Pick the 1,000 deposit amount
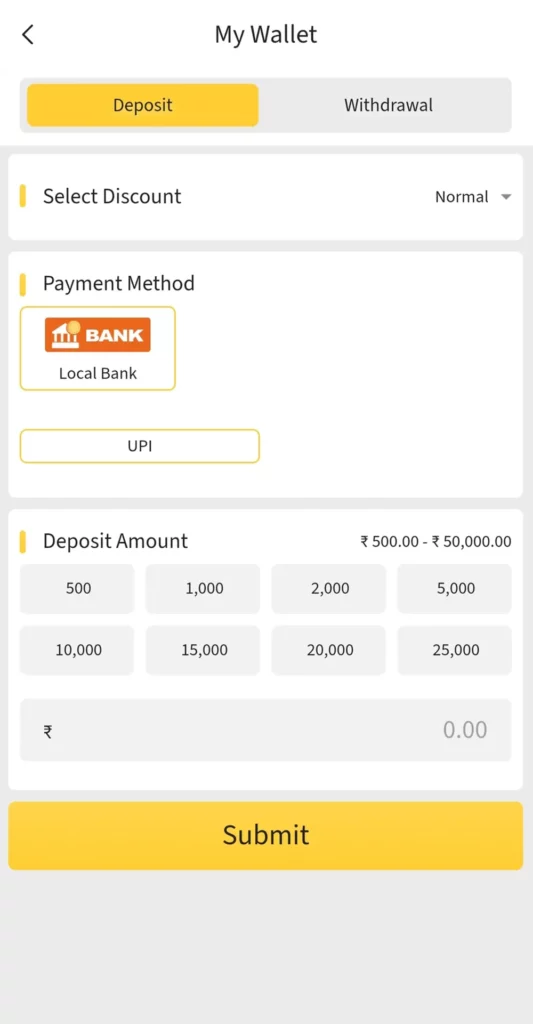Screen dimensions: 533x1024 click(x=203, y=588)
